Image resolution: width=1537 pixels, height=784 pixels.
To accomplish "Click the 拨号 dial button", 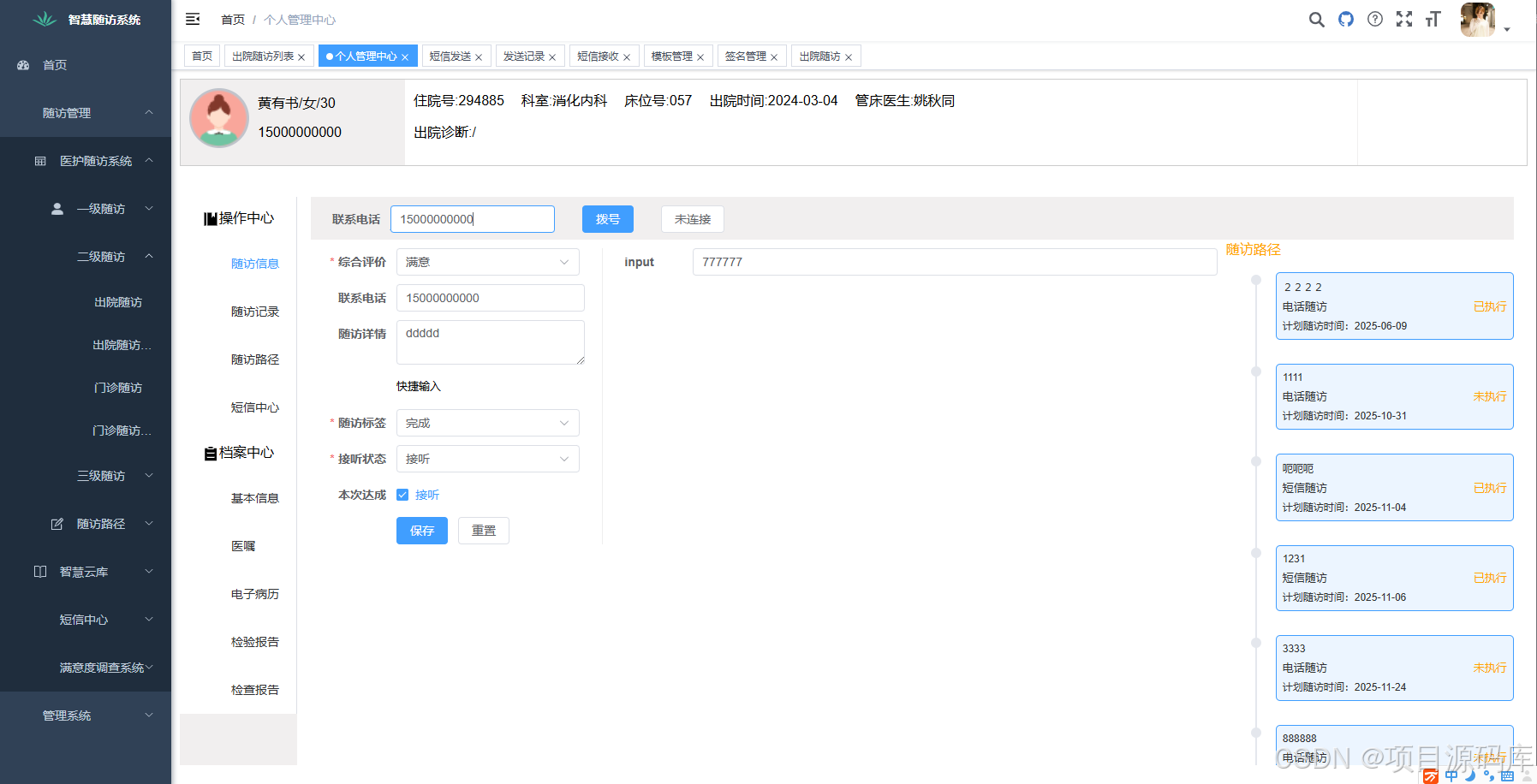I will click(x=608, y=219).
